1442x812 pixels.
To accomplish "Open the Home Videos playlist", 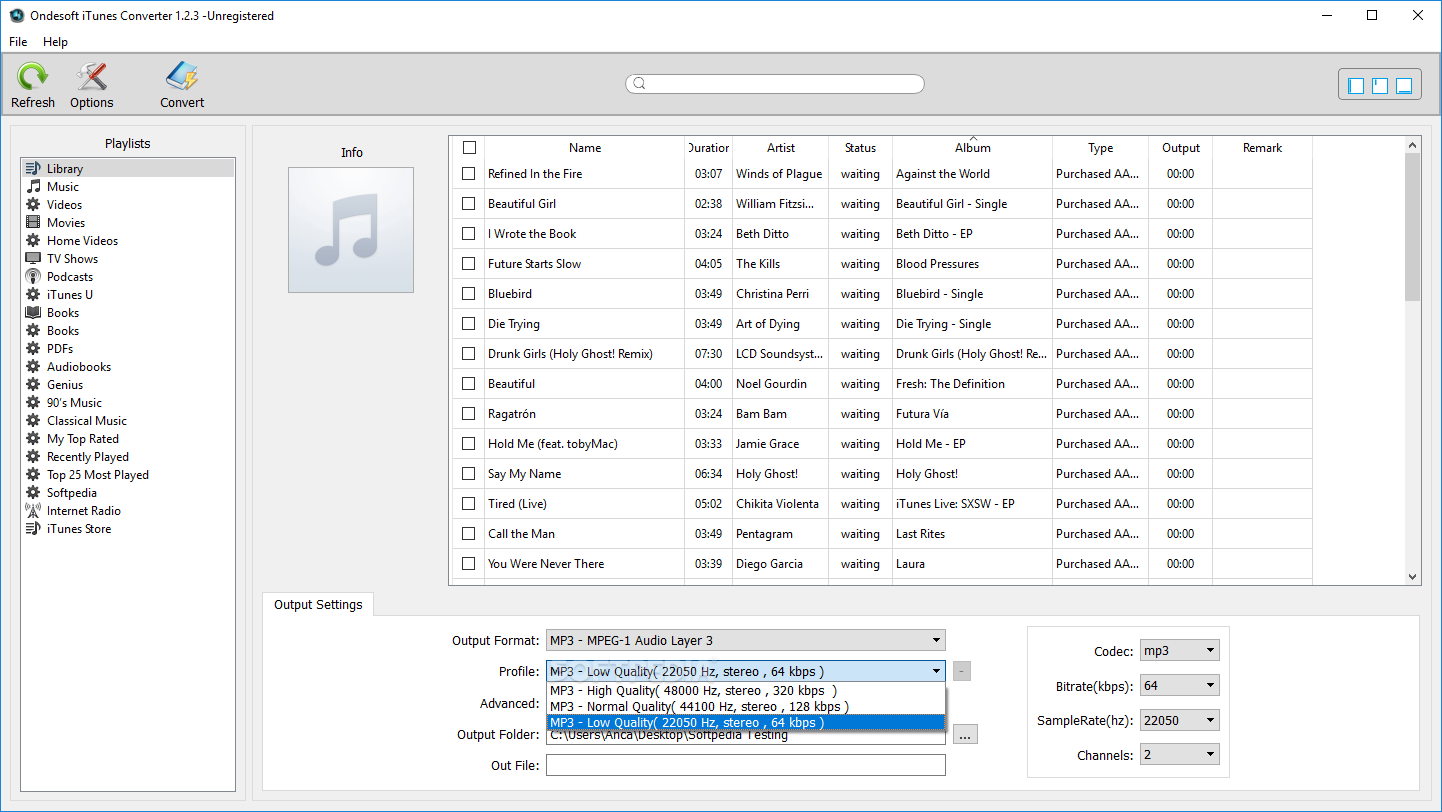I will point(128,241).
